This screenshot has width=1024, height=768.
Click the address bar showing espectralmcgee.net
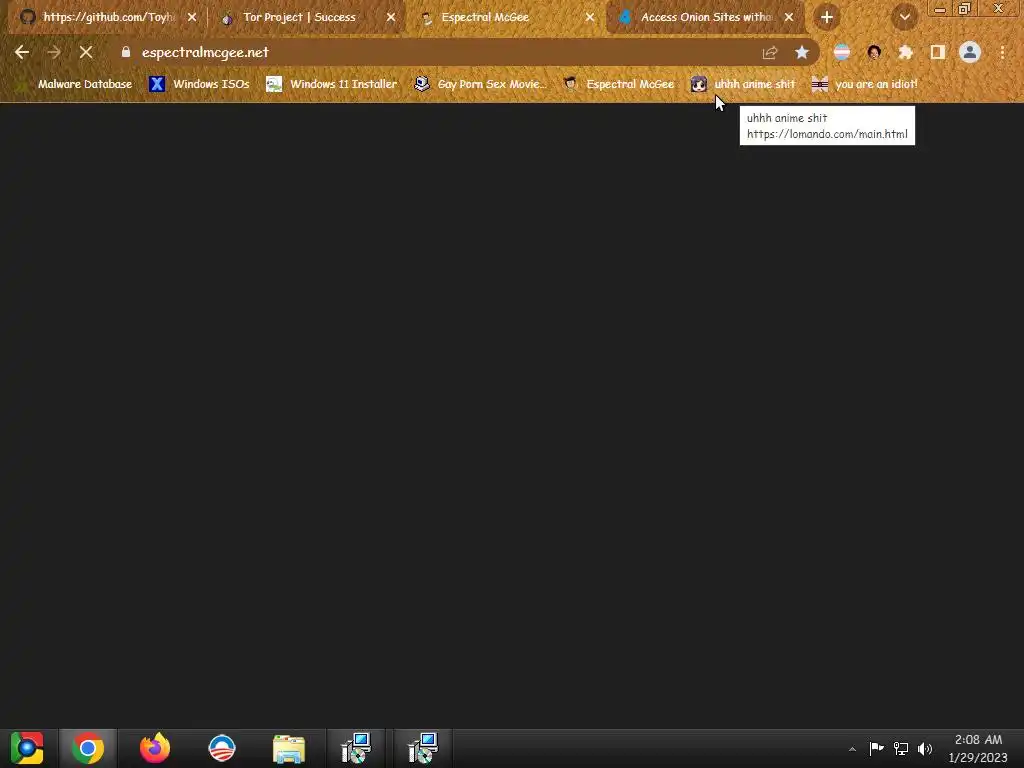[438, 52]
